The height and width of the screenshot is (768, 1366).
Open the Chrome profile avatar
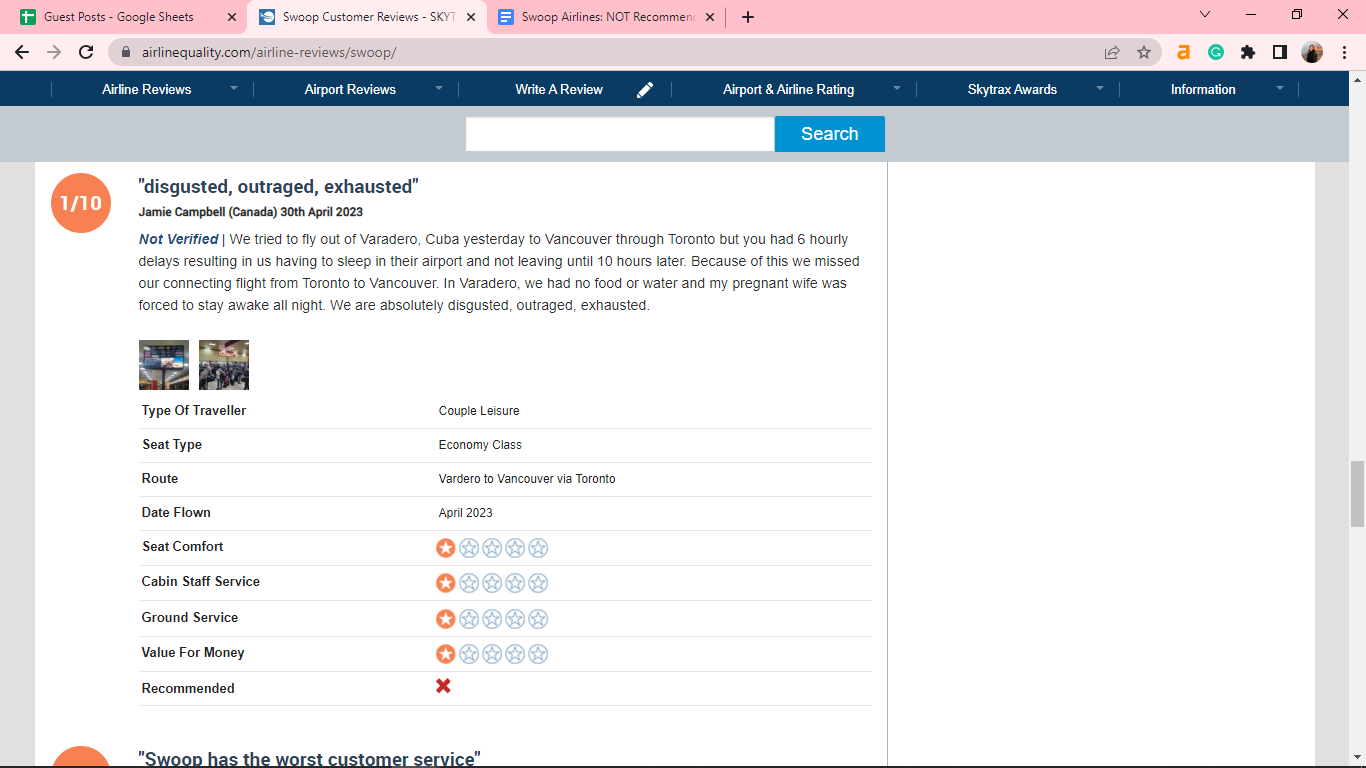1312,52
